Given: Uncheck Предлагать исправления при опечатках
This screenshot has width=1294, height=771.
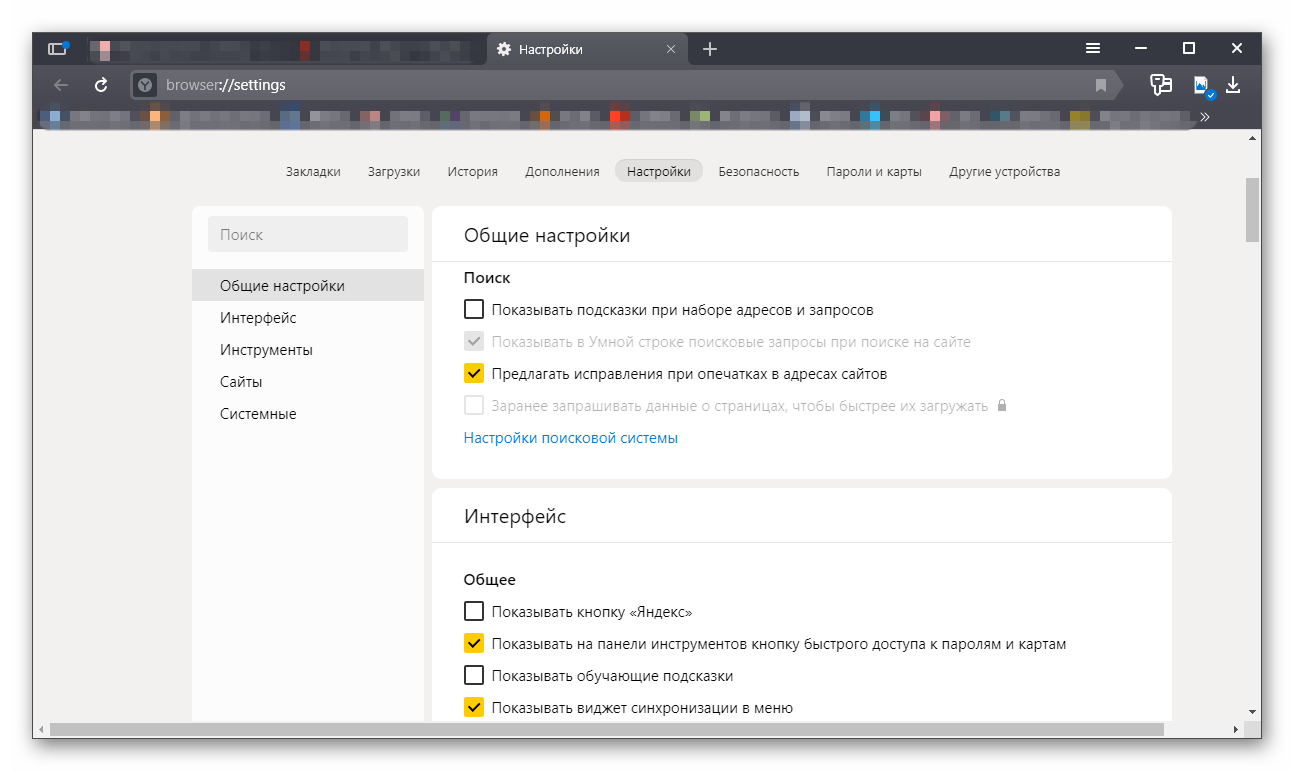Looking at the screenshot, I should (474, 374).
